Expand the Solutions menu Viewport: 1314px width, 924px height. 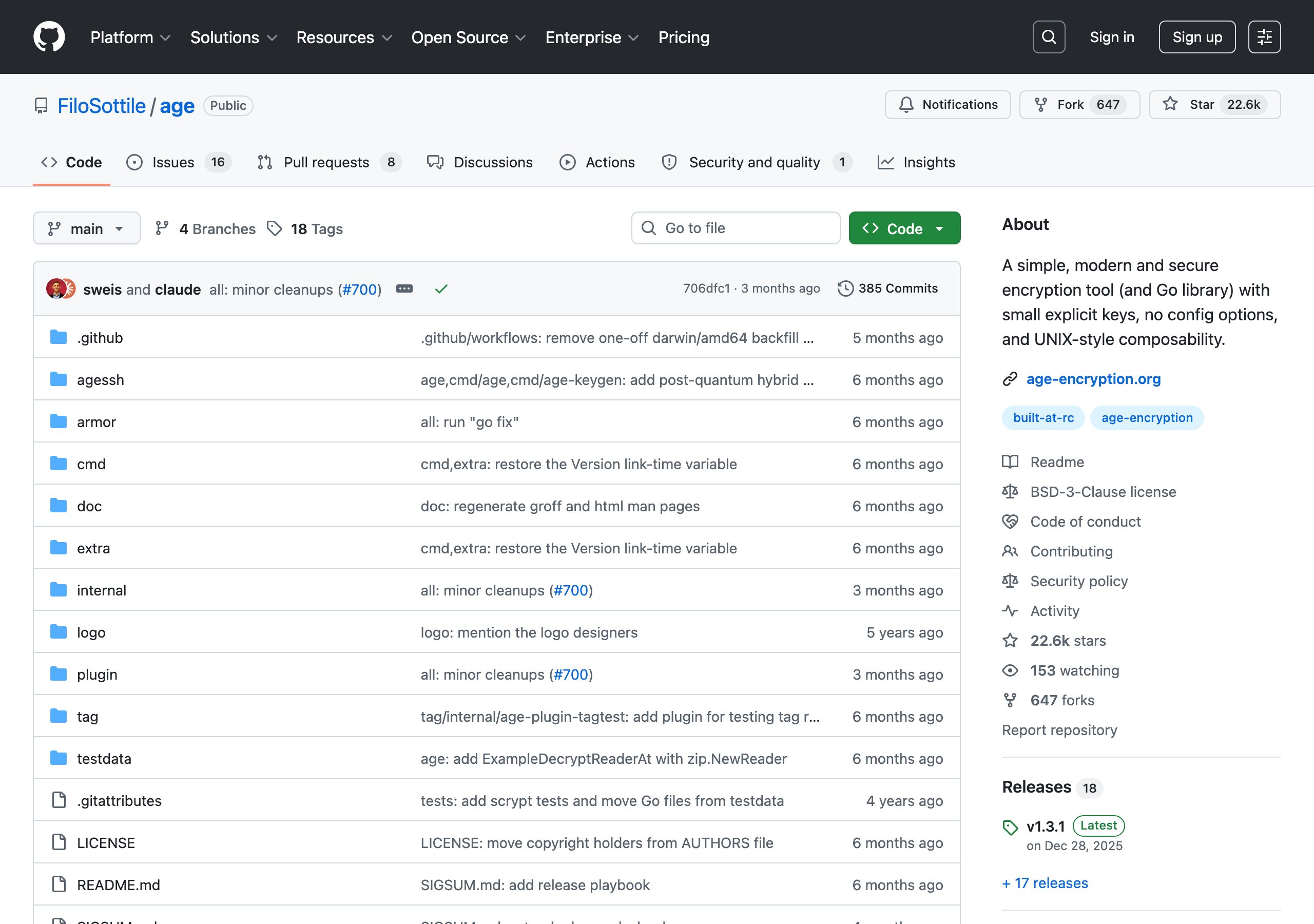[x=234, y=37]
